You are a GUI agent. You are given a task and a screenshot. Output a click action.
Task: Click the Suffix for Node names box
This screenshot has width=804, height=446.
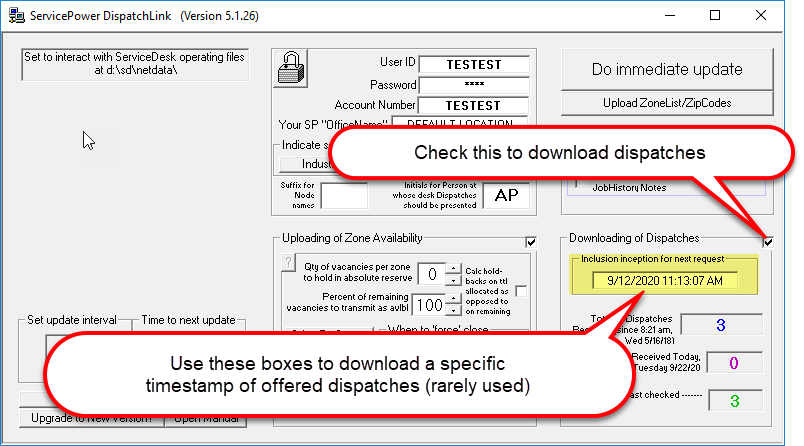click(x=344, y=195)
